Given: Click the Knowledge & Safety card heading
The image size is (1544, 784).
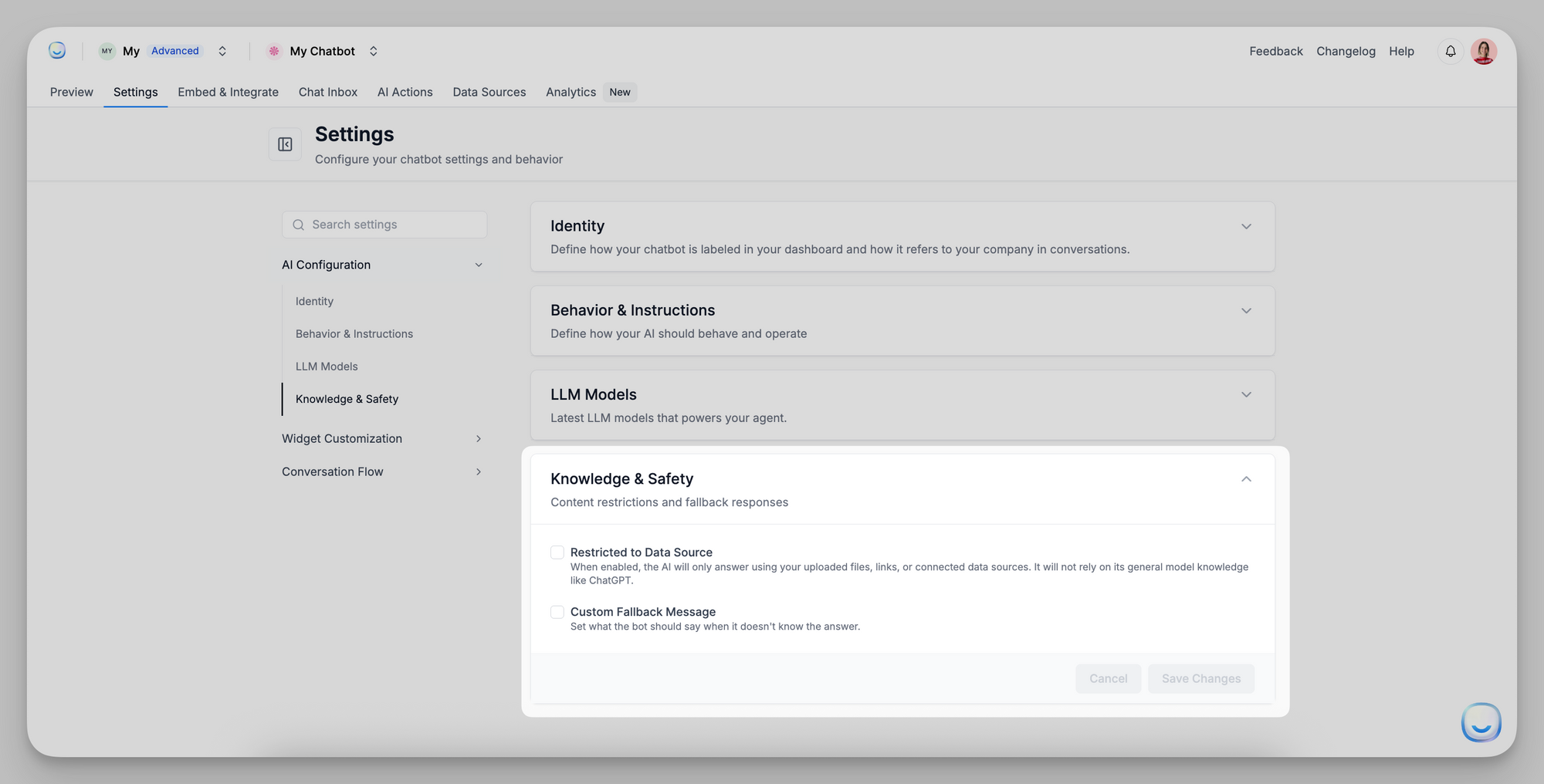Looking at the screenshot, I should click(622, 479).
